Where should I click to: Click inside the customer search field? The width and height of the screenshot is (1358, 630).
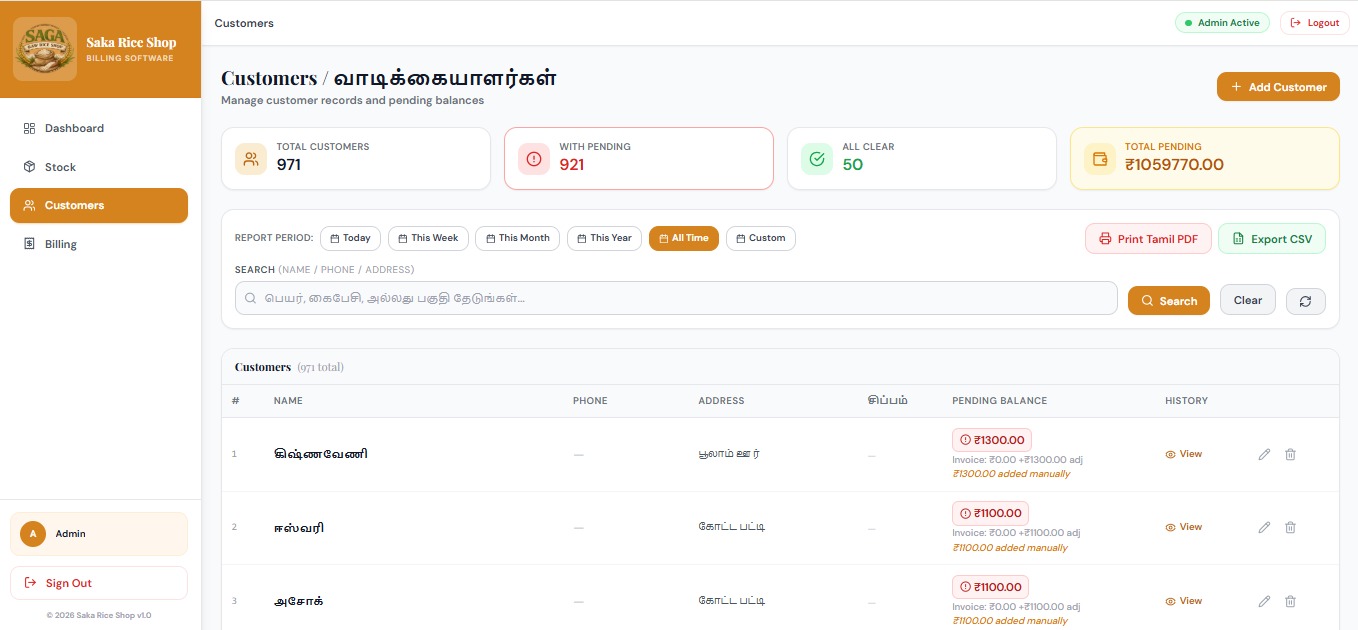click(675, 298)
